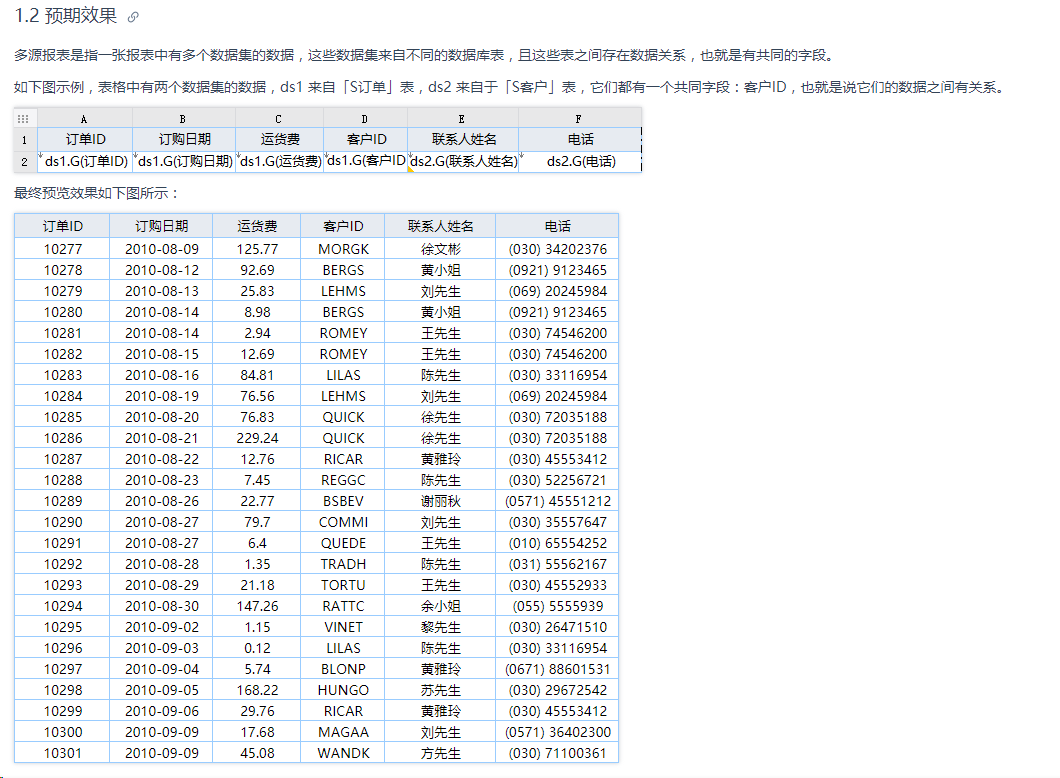Click the example spreadsheet design image
This screenshot has height=778, width=1060.
pos(328,140)
